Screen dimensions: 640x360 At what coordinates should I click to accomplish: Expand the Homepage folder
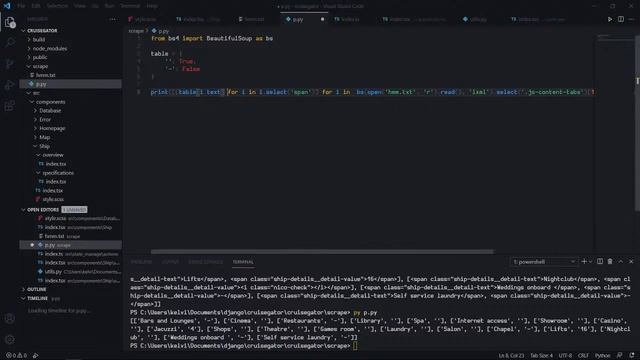(52, 129)
